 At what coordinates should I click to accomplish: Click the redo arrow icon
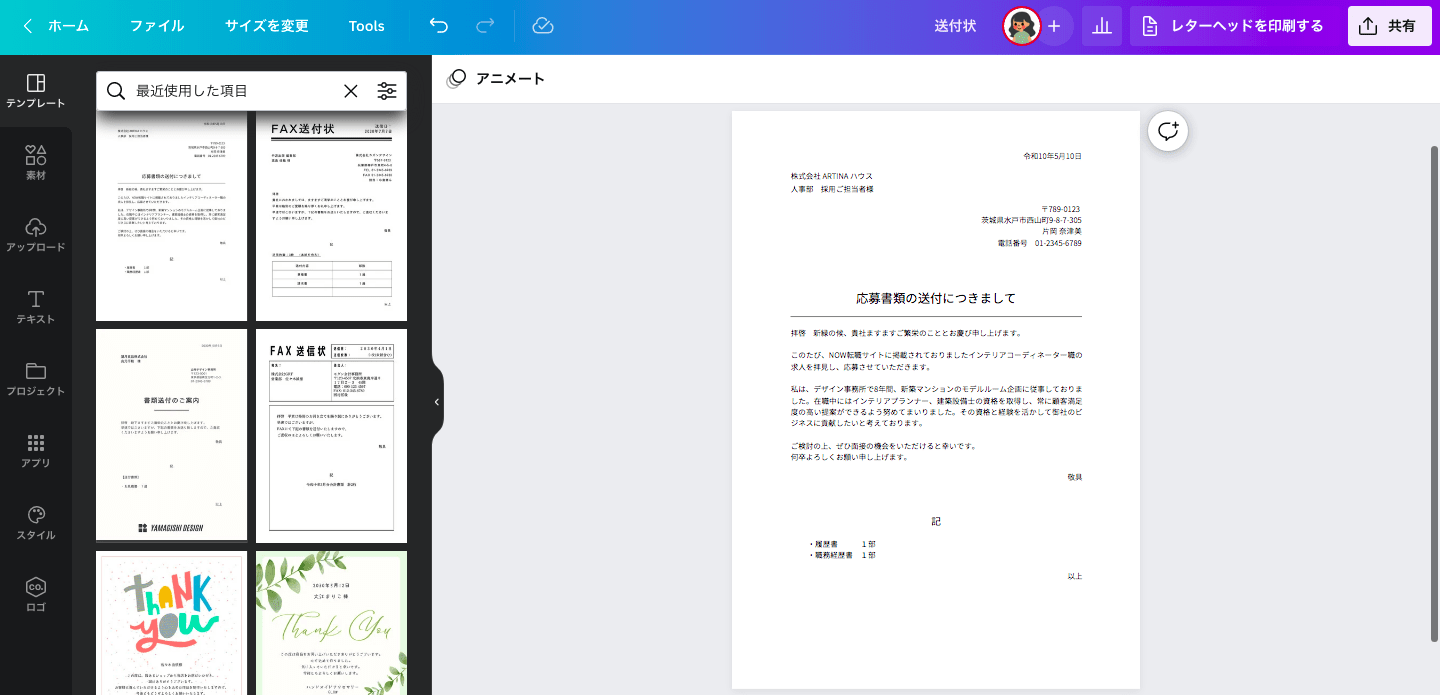point(485,26)
